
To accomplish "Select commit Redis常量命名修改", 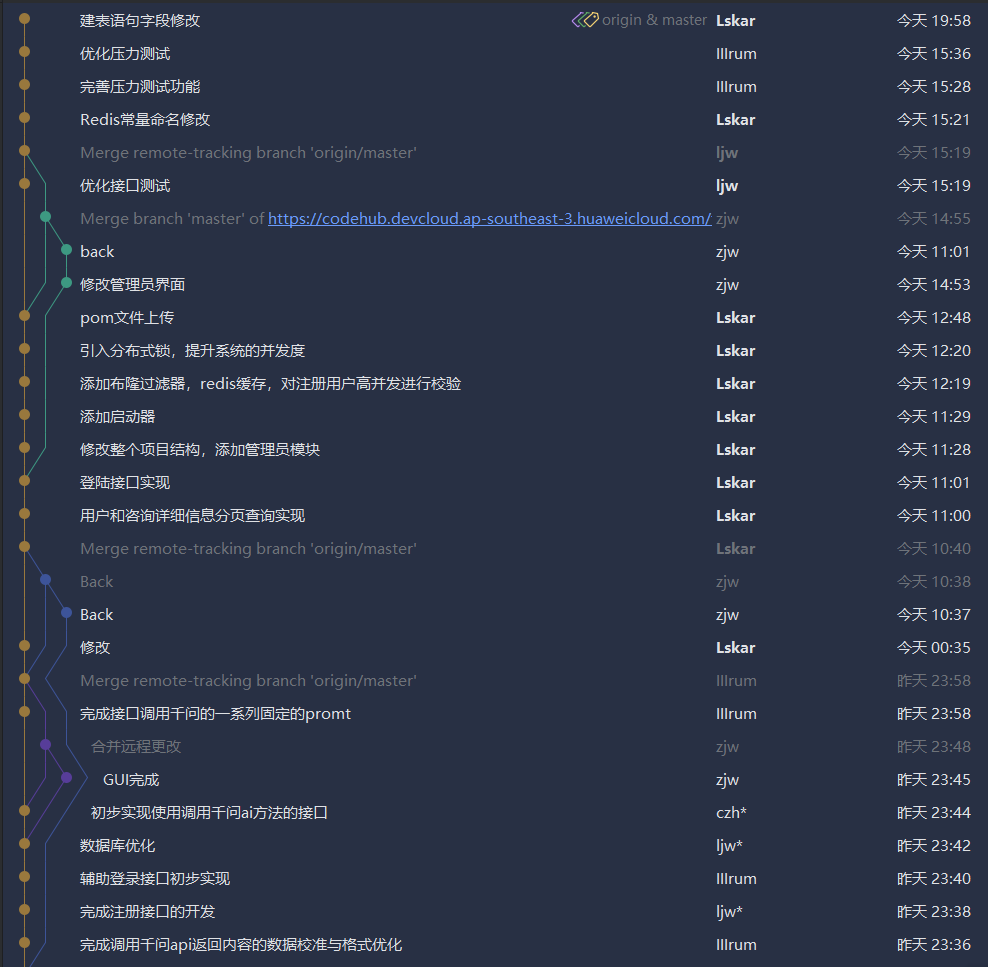I will 145,120.
